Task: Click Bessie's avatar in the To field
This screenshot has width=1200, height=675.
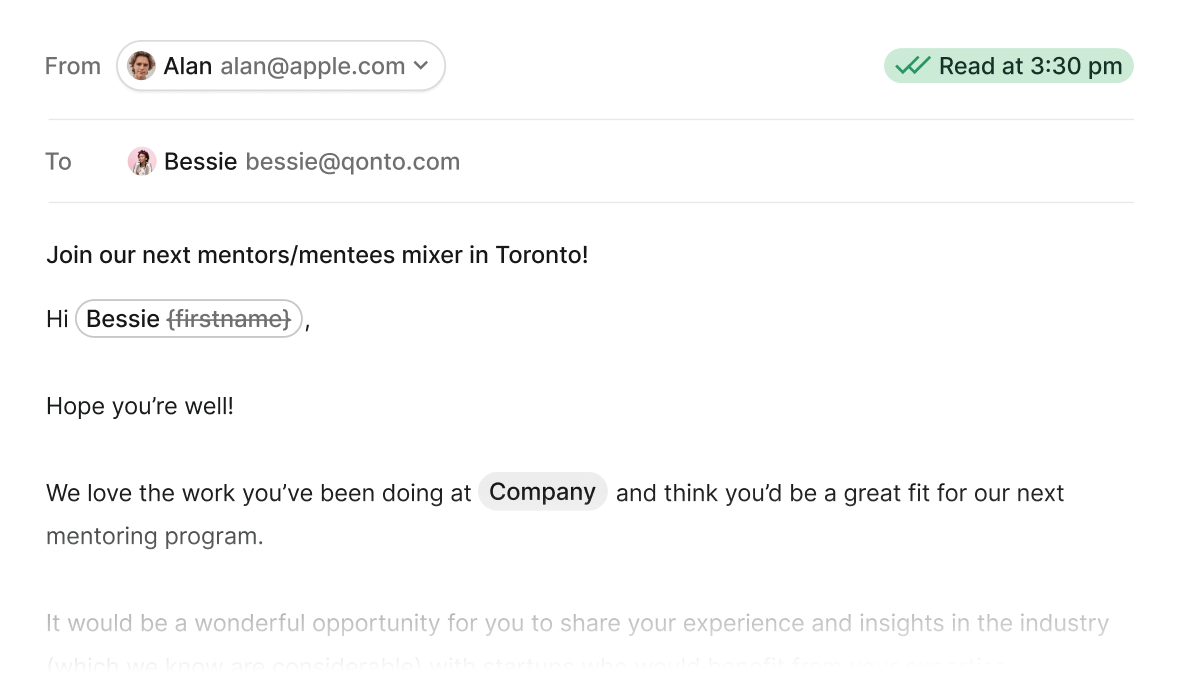Action: pyautogui.click(x=142, y=162)
